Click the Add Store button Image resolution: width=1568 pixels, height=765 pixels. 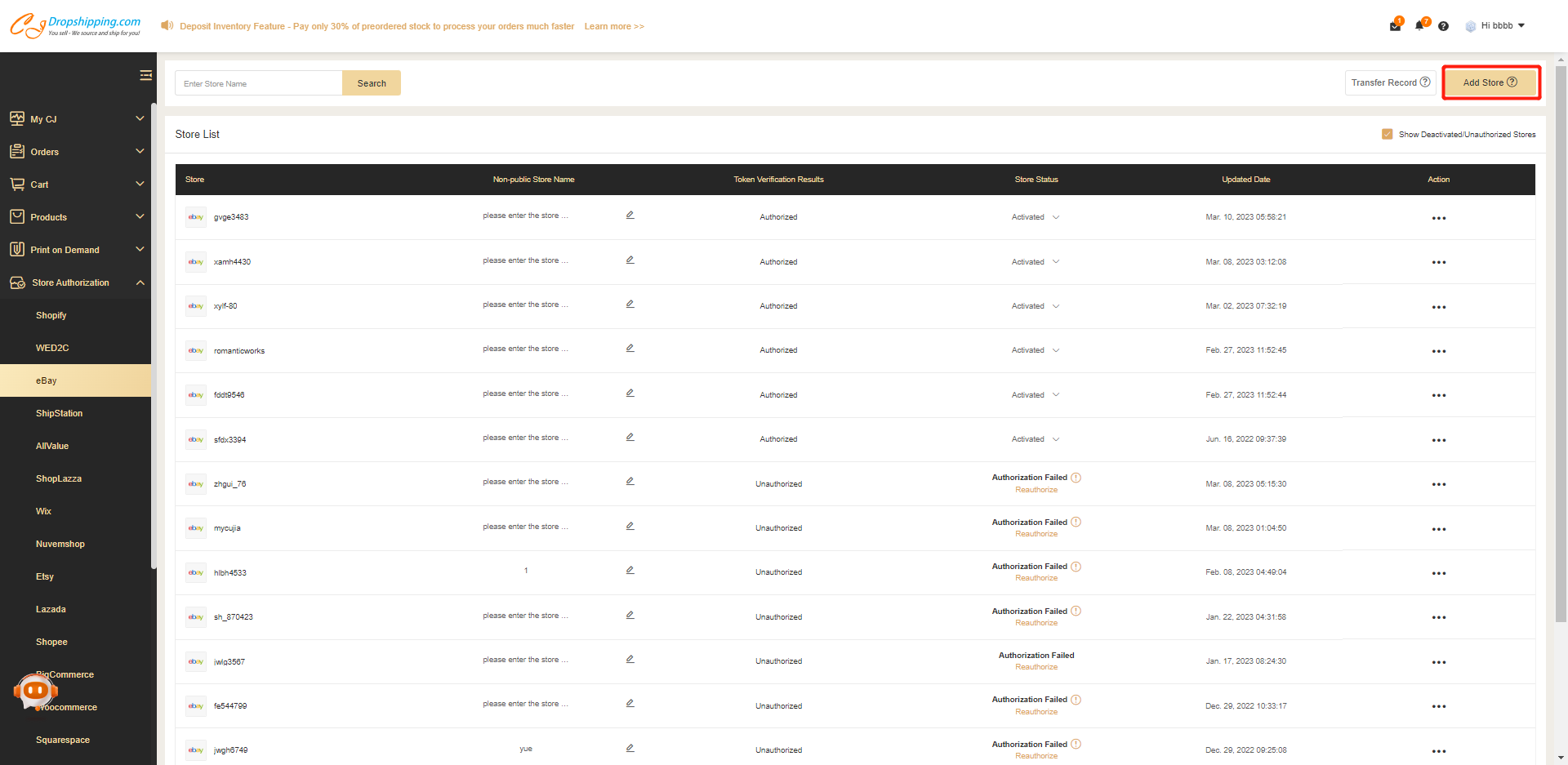pos(1490,82)
